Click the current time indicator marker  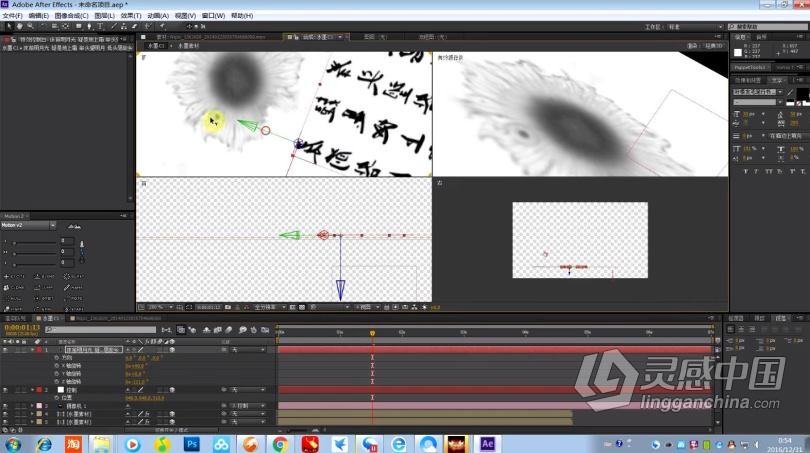tap(372, 333)
